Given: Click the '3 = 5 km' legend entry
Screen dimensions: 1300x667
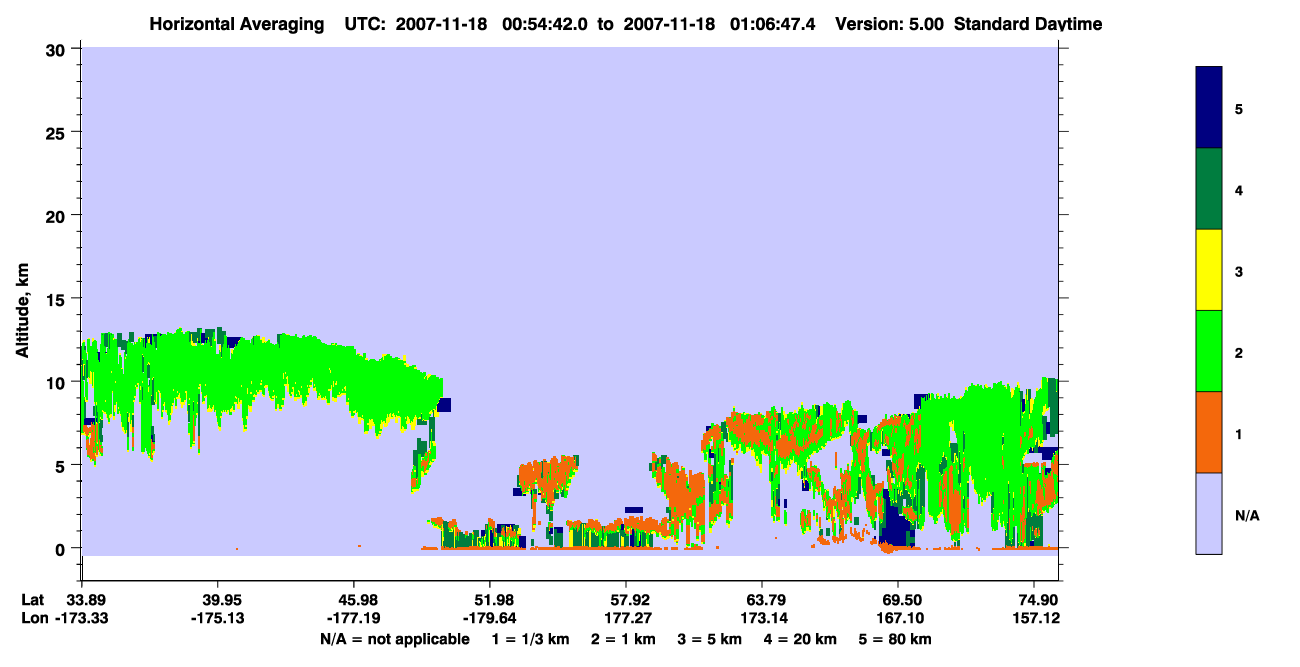Looking at the screenshot, I should tap(710, 639).
